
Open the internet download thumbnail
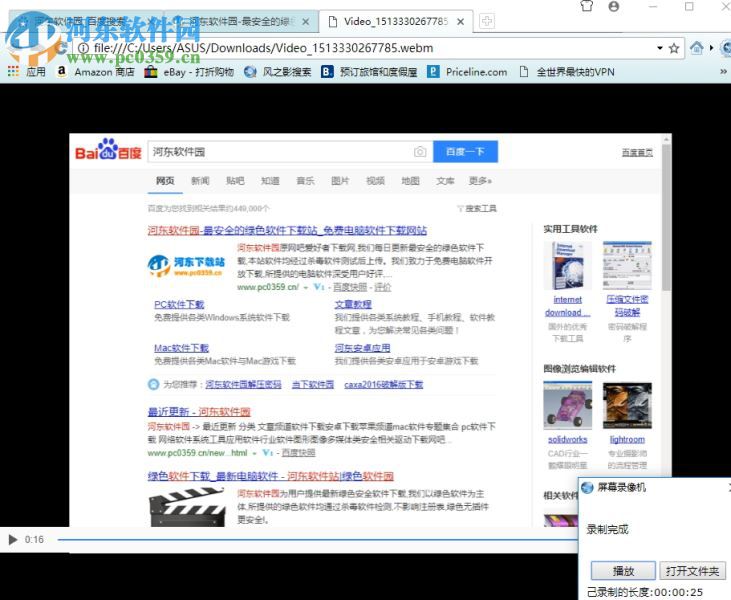click(568, 266)
